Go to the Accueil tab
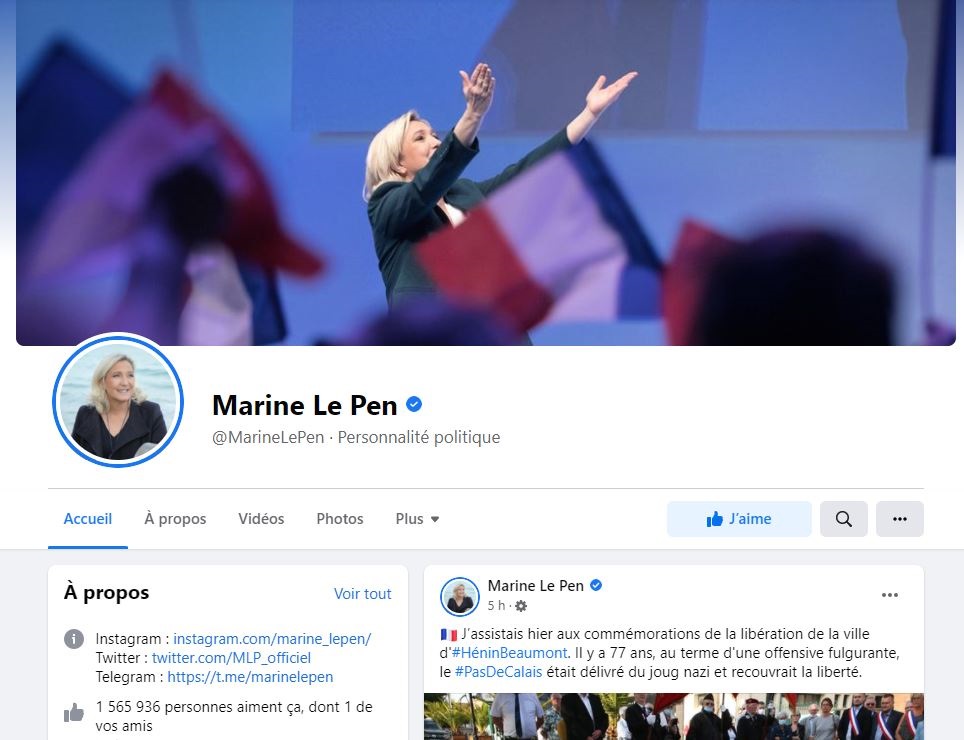 [x=88, y=519]
